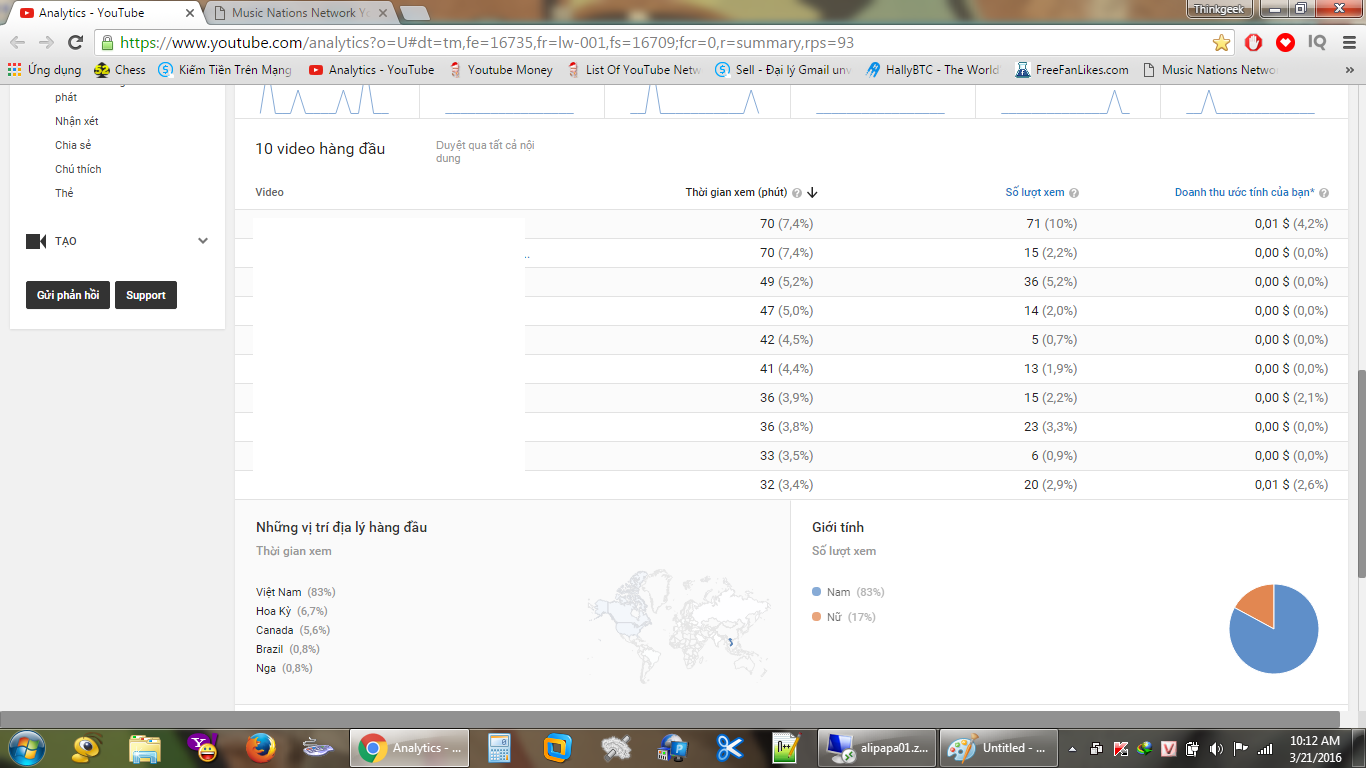
Task: Open the Snipping Tool scissors icon
Action: point(730,748)
